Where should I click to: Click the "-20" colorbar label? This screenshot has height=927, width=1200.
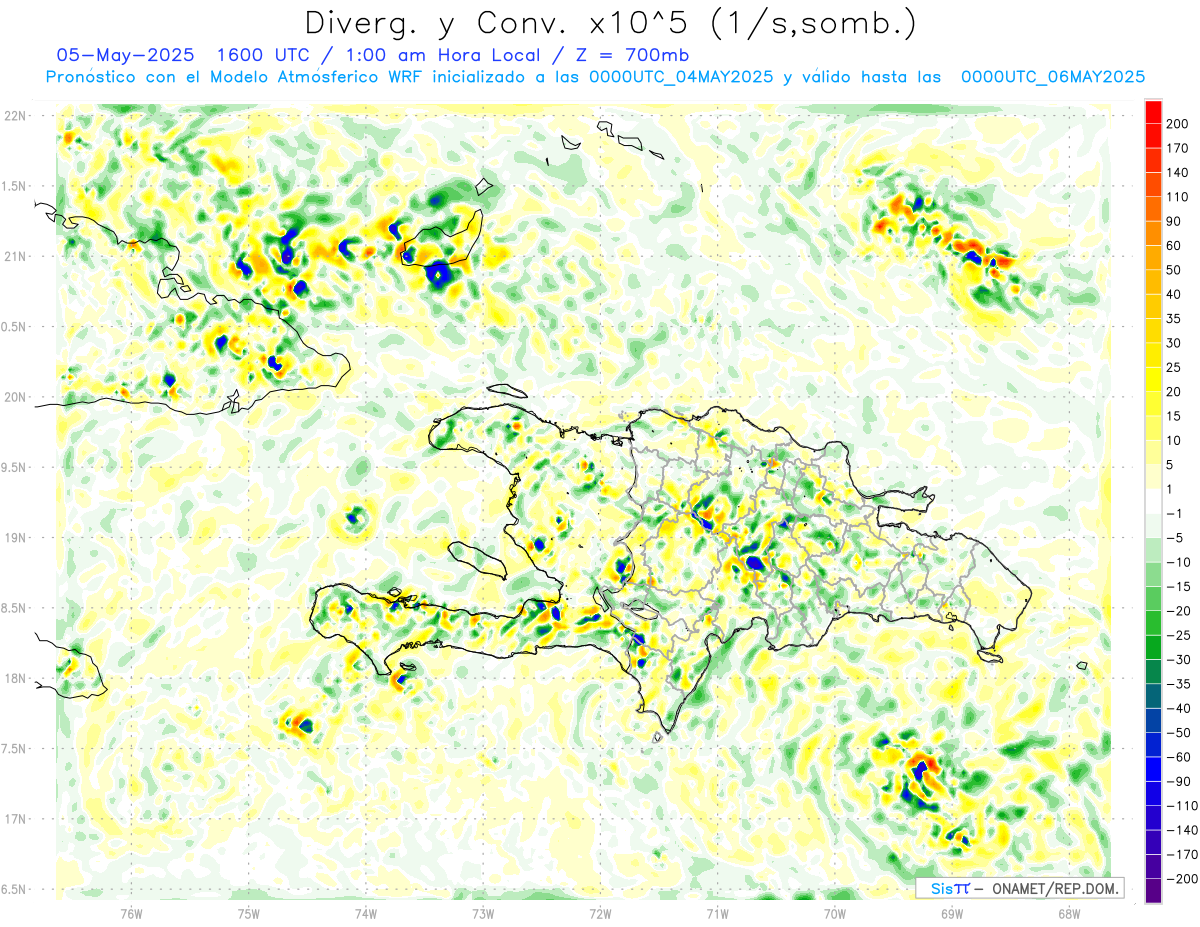1178,611
